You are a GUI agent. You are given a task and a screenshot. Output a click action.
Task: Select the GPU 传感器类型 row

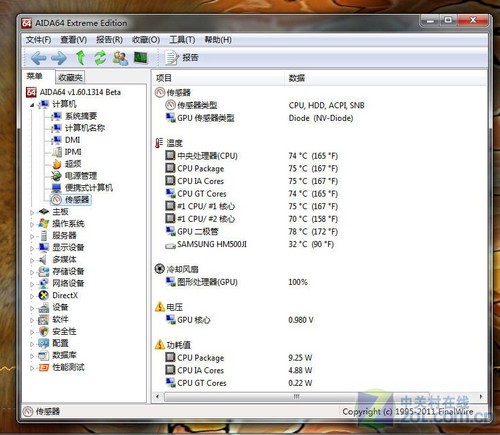click(260, 118)
